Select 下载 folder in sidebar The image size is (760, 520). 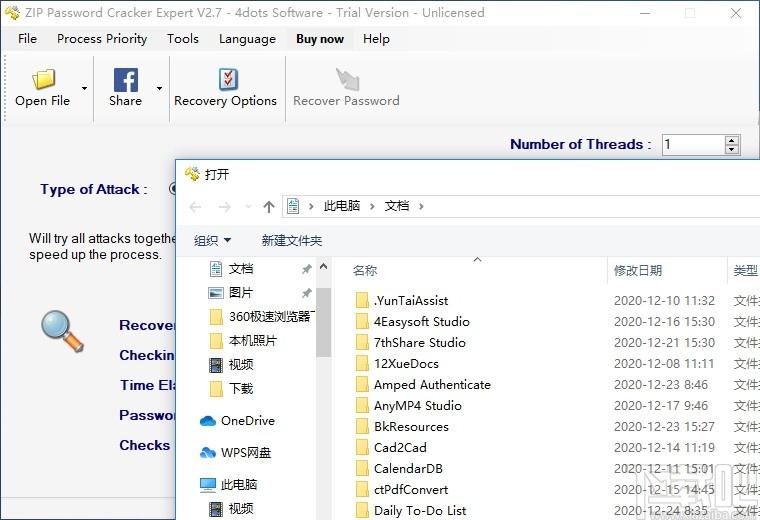231,388
